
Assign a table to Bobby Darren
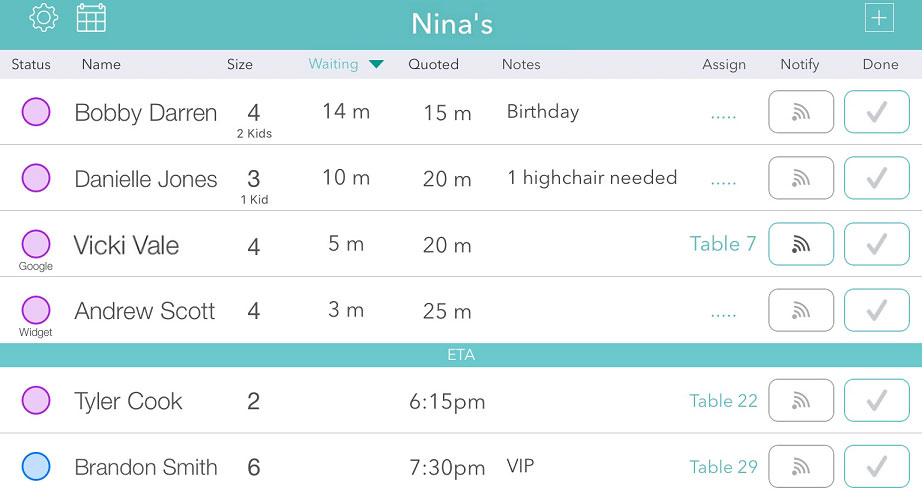pos(723,116)
